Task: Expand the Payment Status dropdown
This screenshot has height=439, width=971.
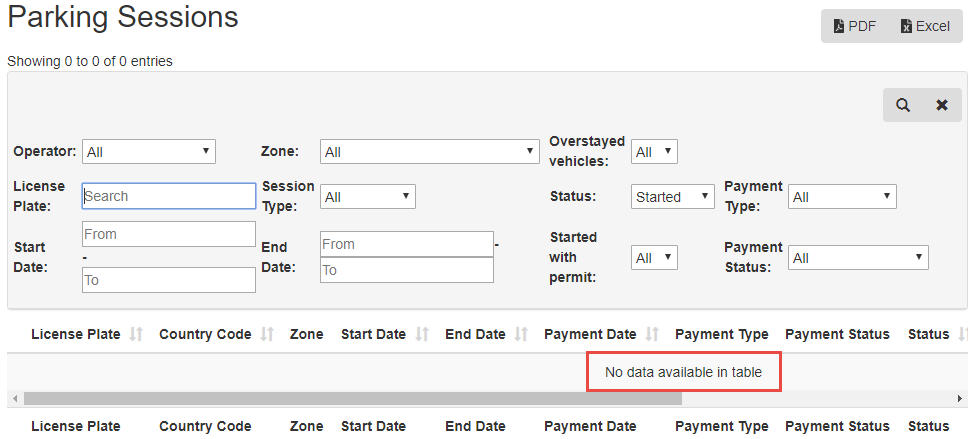Action: (858, 258)
